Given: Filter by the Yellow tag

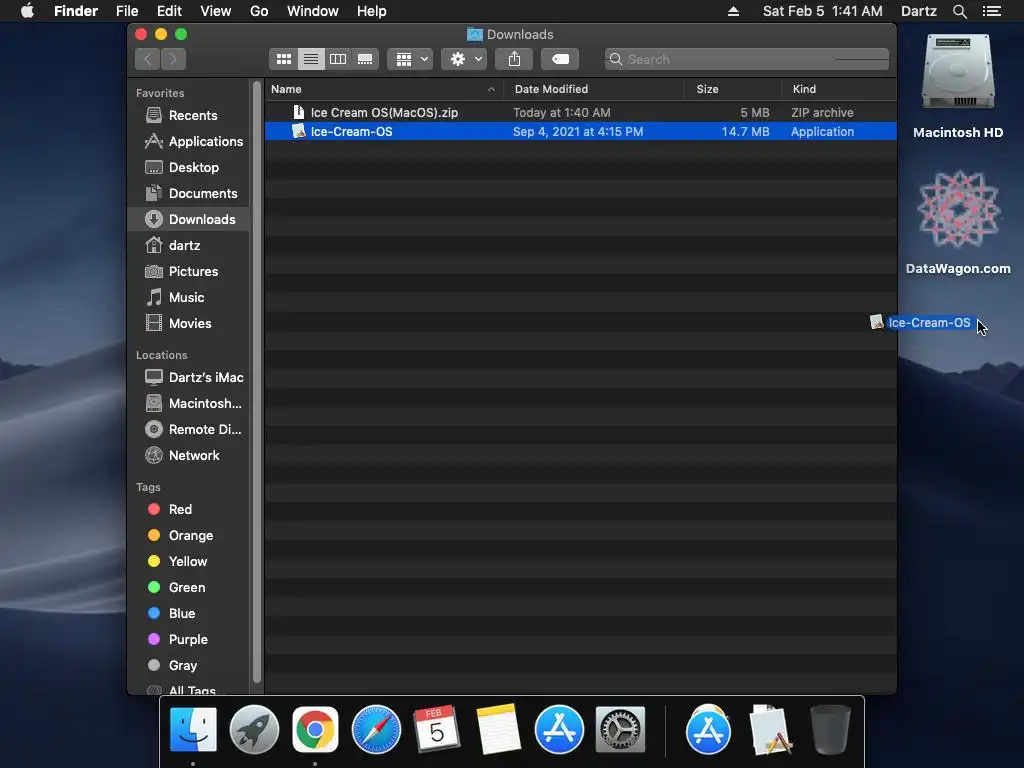Looking at the screenshot, I should tap(189, 562).
